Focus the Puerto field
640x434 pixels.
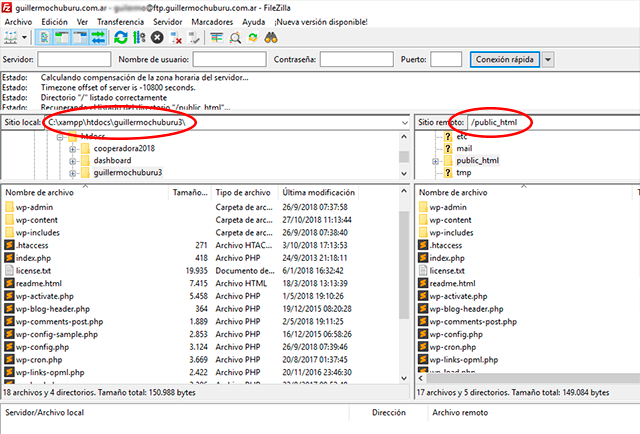446,59
